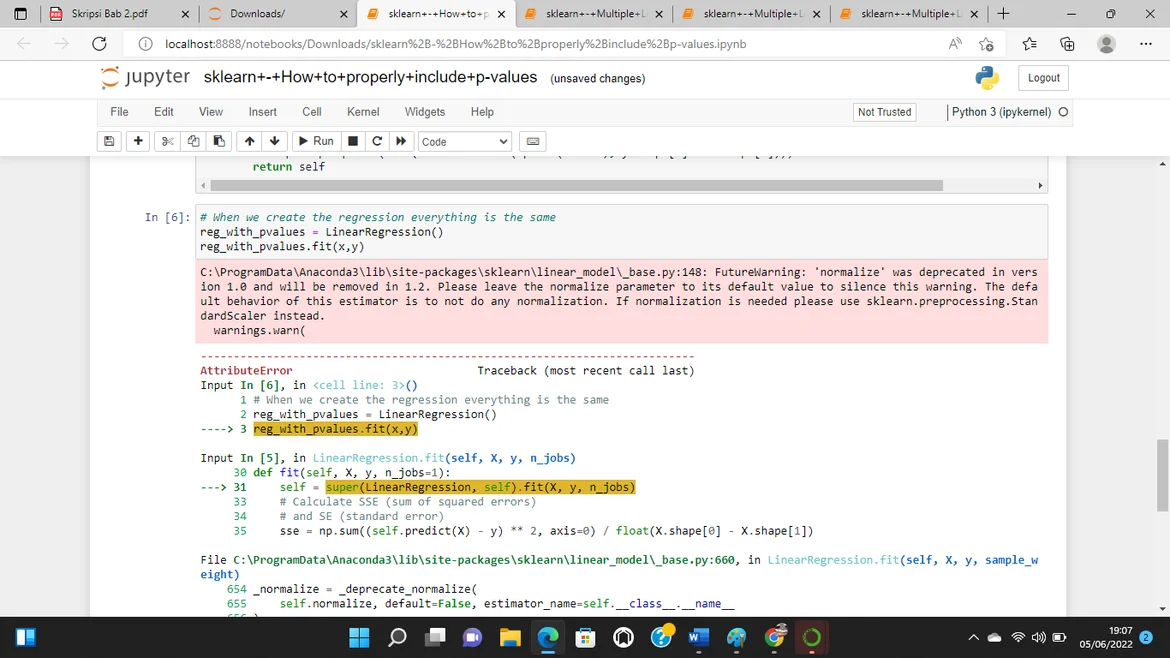
Task: Move selected cell down with arrow
Action: [x=274, y=141]
